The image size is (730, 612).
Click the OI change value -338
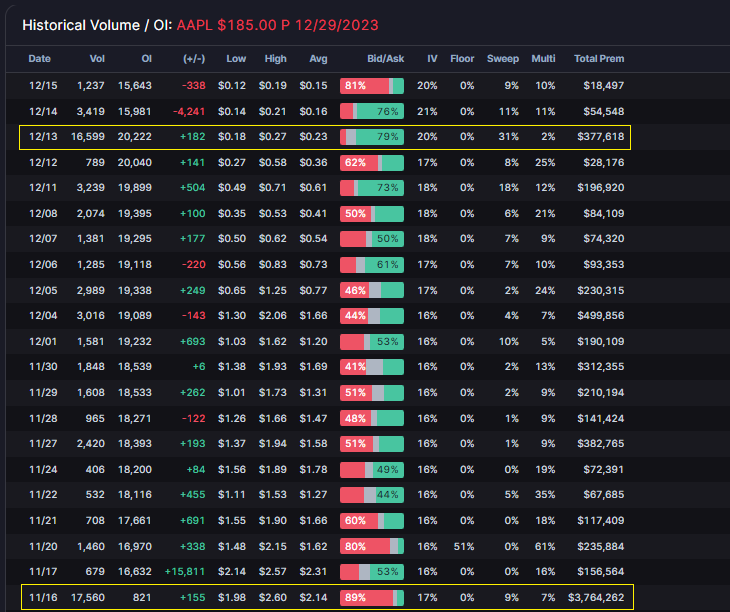point(194,86)
